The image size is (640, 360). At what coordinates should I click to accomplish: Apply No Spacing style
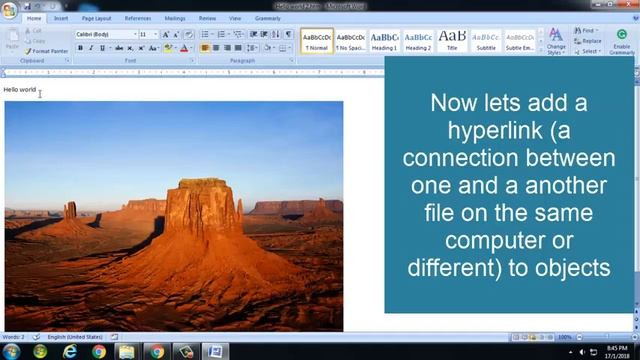[350, 41]
